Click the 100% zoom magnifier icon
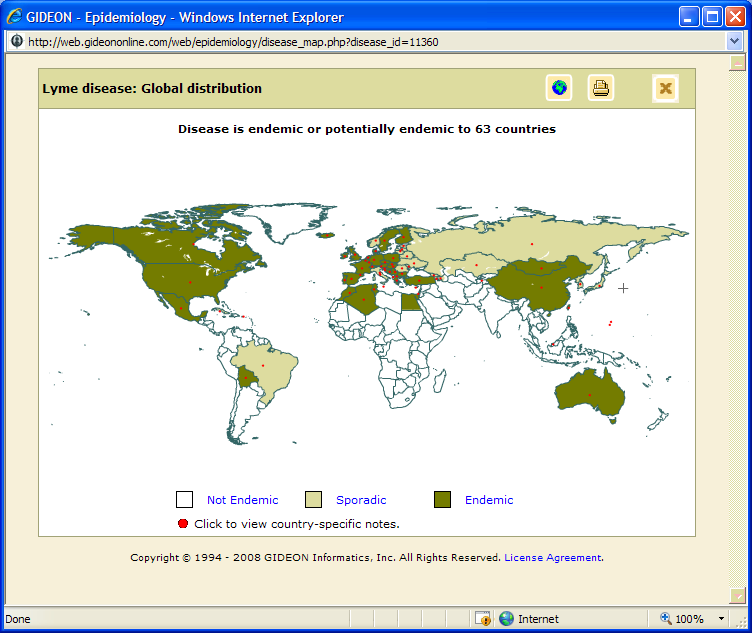Viewport: 752px width, 633px height. [x=665, y=618]
